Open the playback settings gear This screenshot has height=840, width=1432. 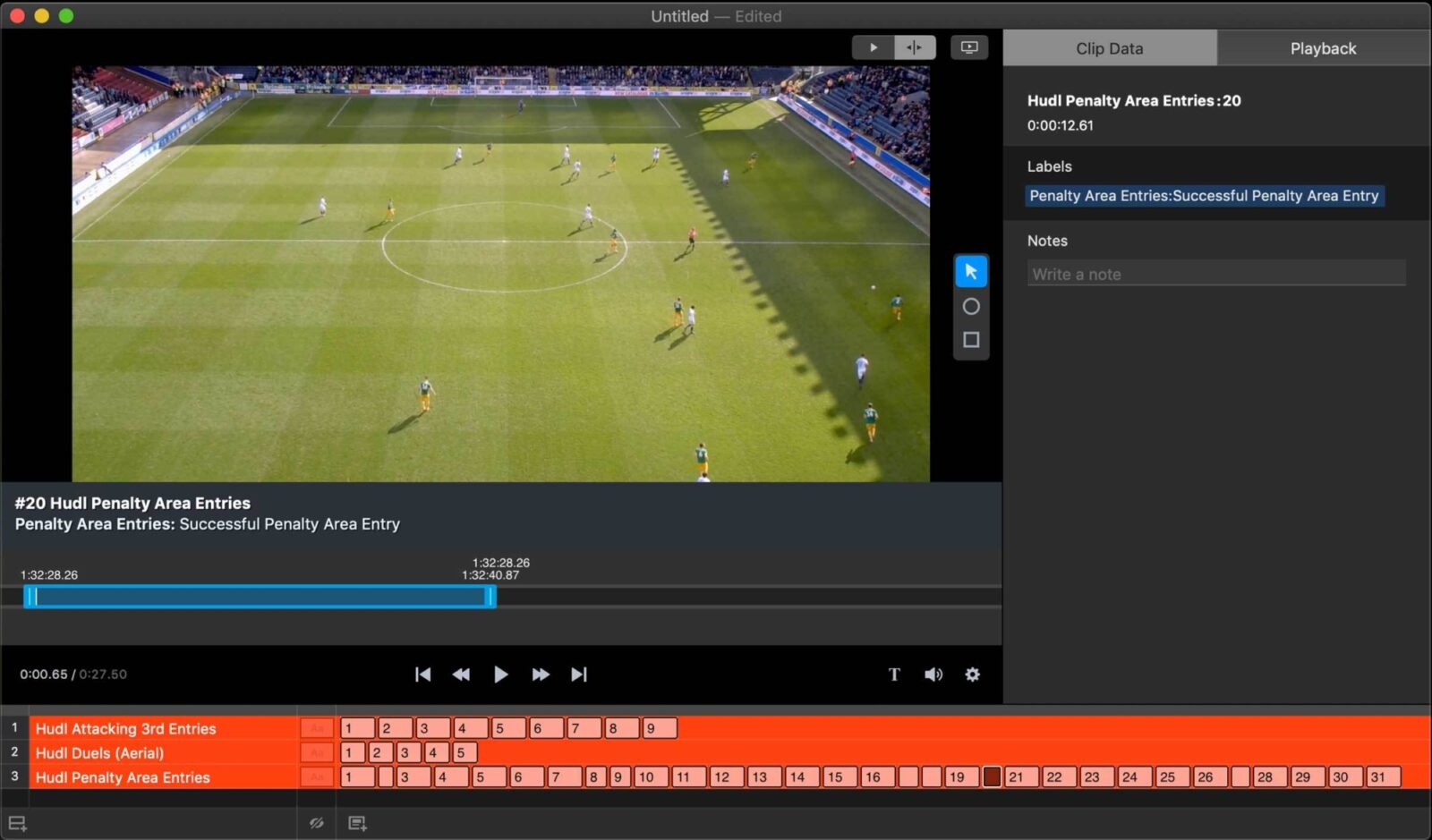[x=972, y=675]
